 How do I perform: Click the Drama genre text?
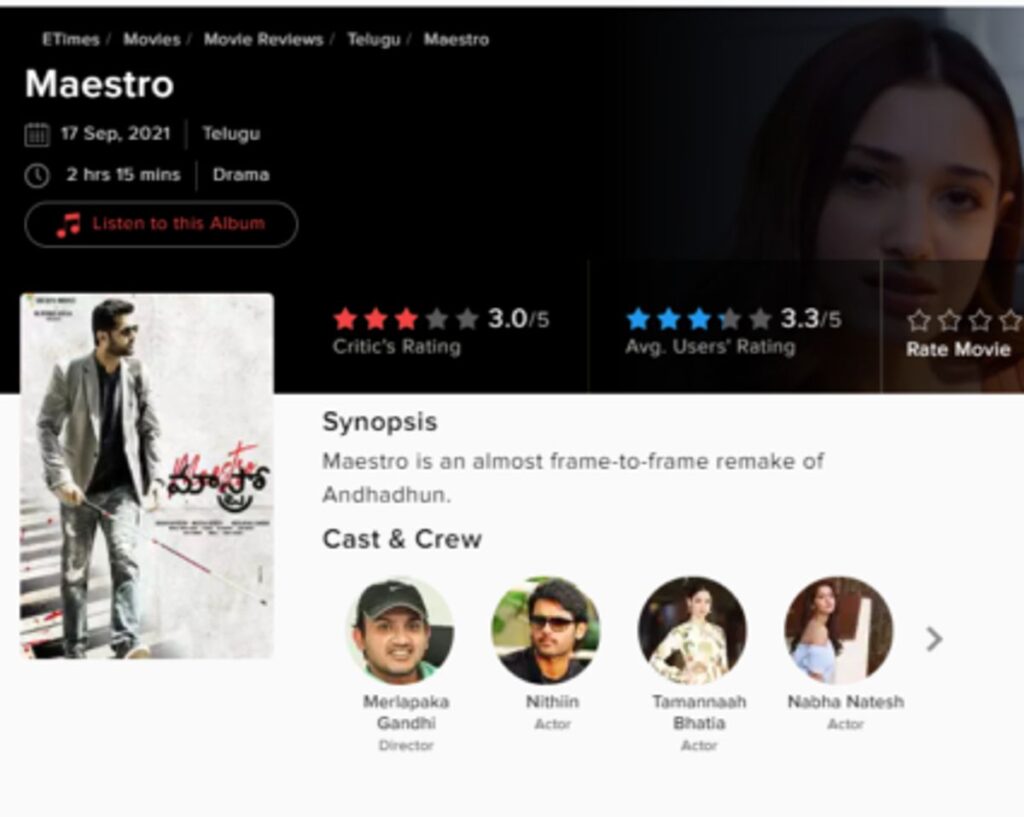click(241, 175)
